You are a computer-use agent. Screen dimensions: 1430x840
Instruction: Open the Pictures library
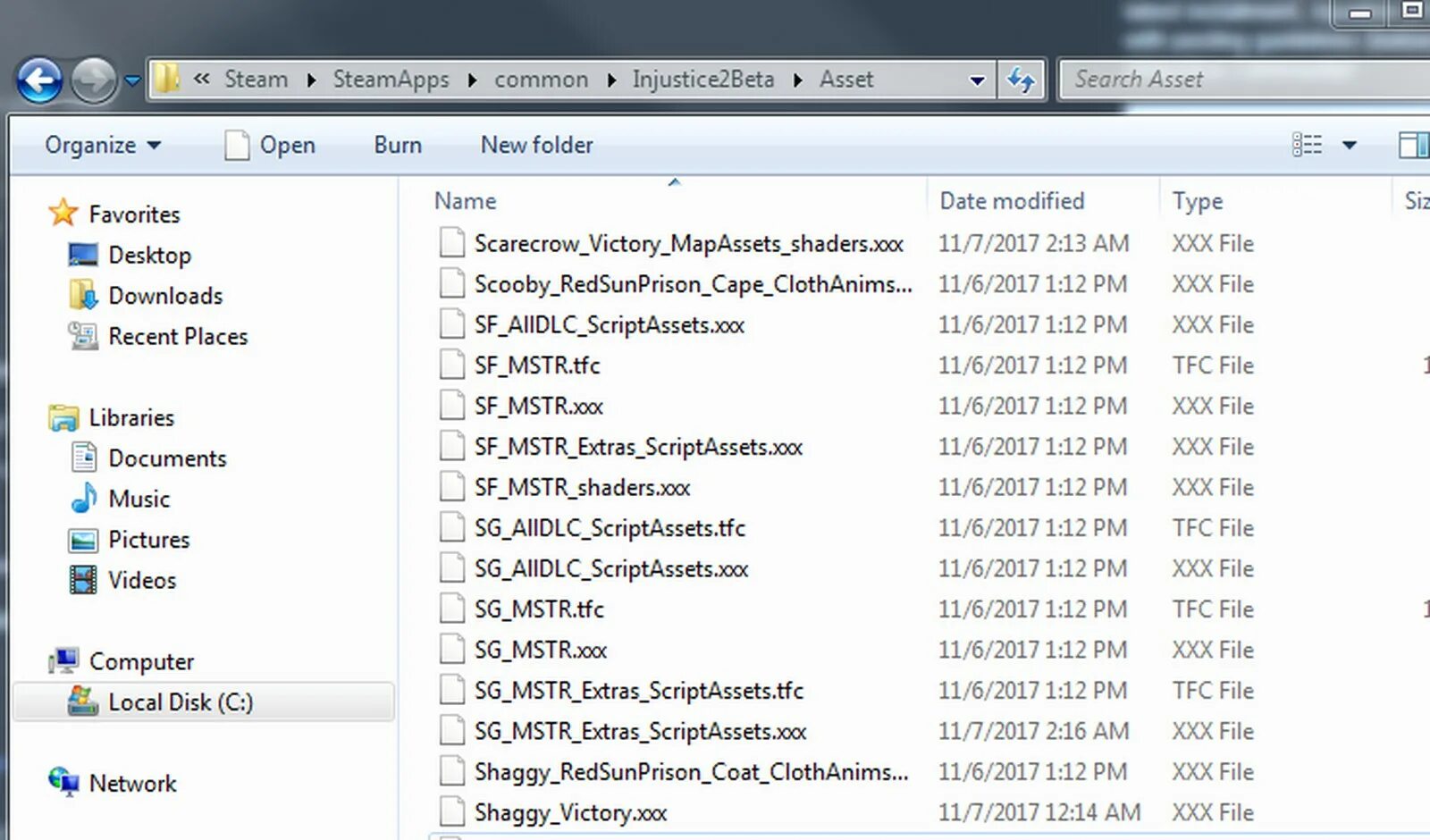pyautogui.click(x=148, y=540)
